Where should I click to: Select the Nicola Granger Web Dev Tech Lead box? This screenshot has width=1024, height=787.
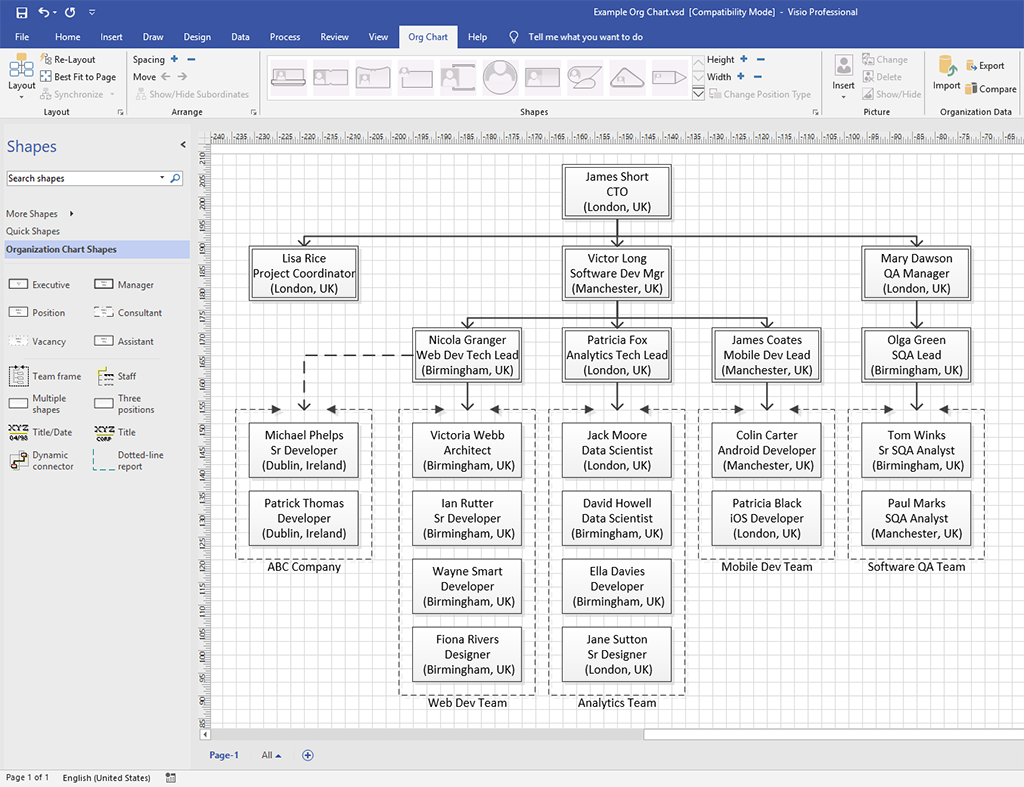pos(468,355)
